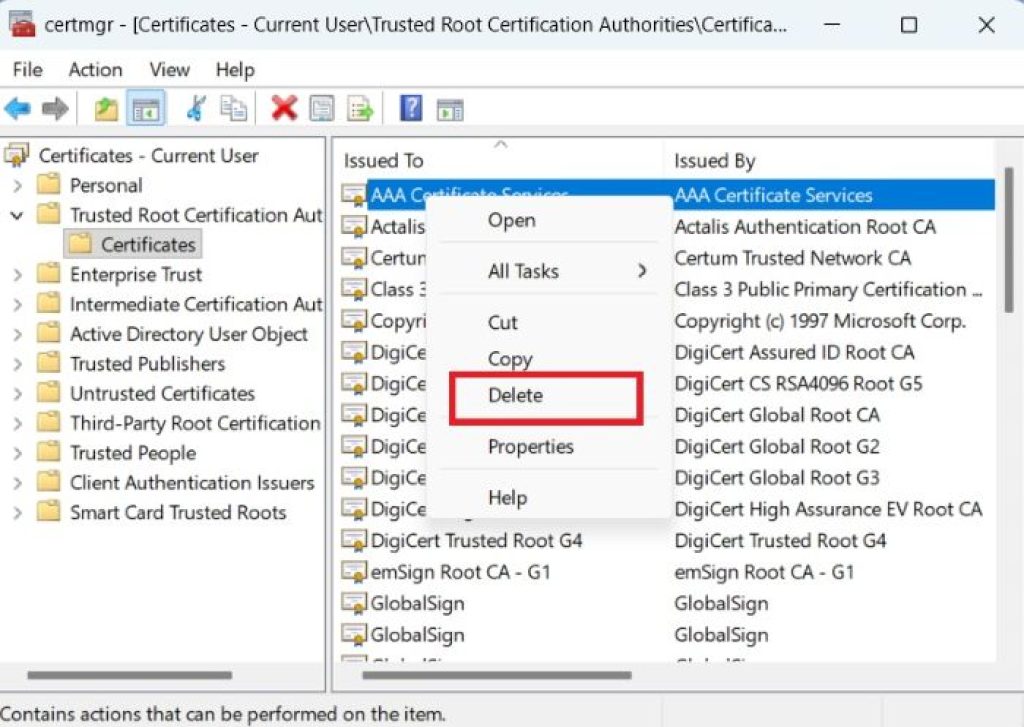Select Active Directory User Object tree item
Screen dimensions: 1024x727
click(x=189, y=334)
